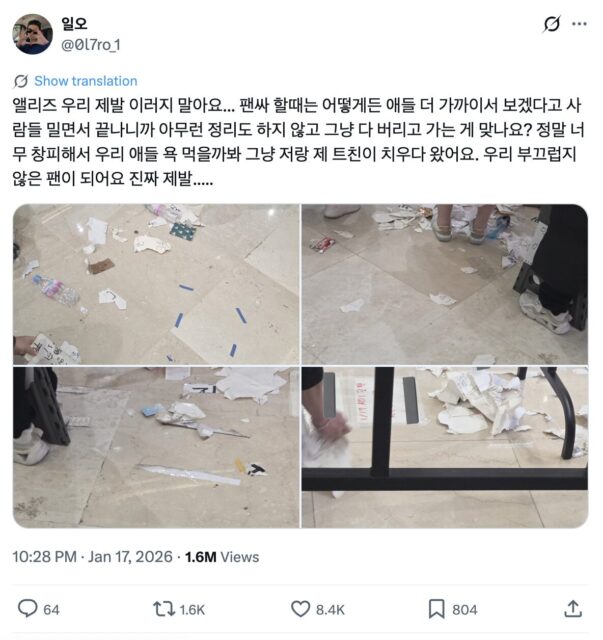Click the 8.4K likes count
The width and height of the screenshot is (603, 640).
pos(330,610)
